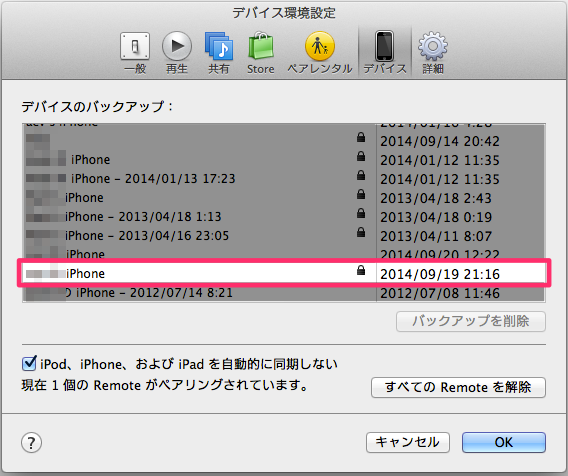Open the 再生 (Playback) preferences pane
The image size is (568, 476).
[x=177, y=53]
